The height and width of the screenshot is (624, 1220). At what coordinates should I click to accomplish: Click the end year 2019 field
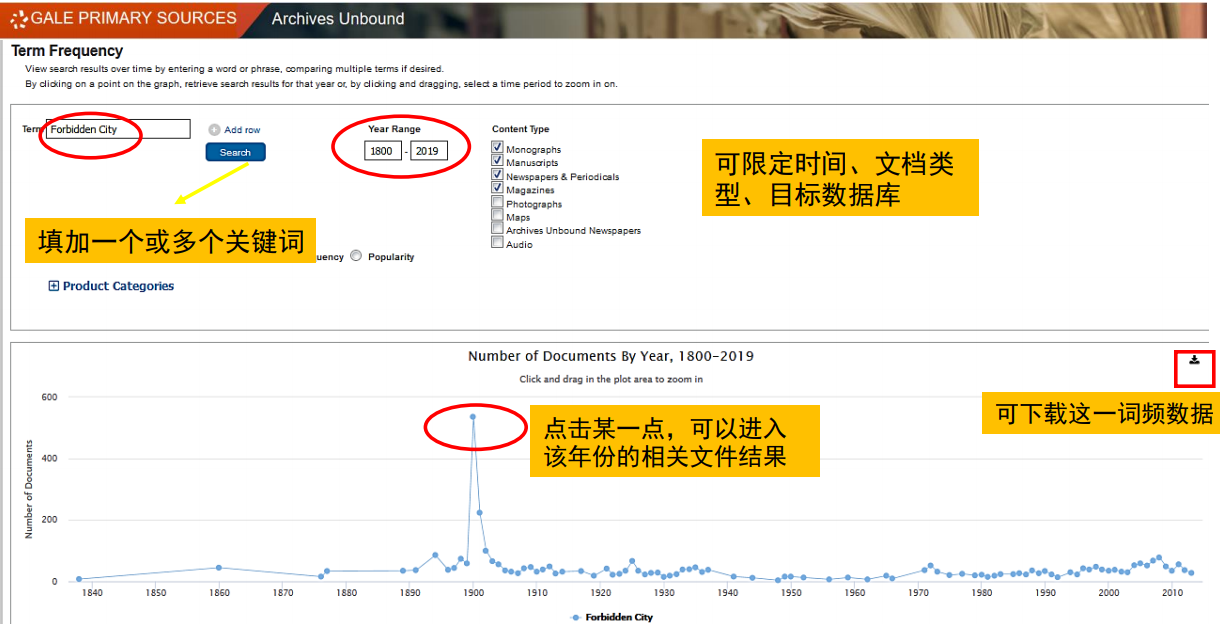pyautogui.click(x=428, y=151)
